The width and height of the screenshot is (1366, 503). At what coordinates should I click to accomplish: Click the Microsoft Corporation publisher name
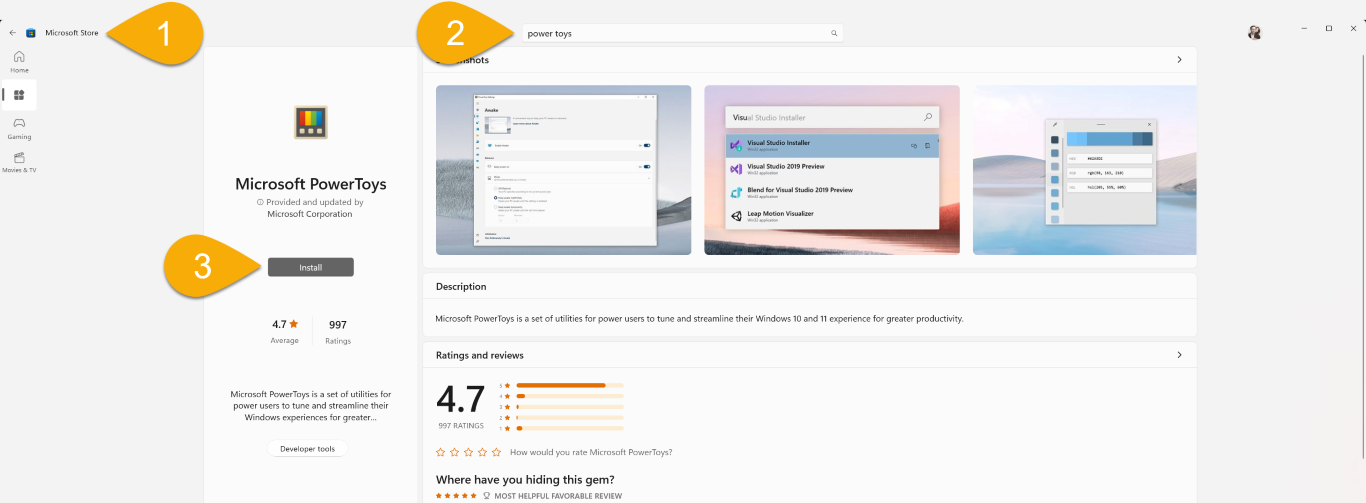click(x=310, y=214)
